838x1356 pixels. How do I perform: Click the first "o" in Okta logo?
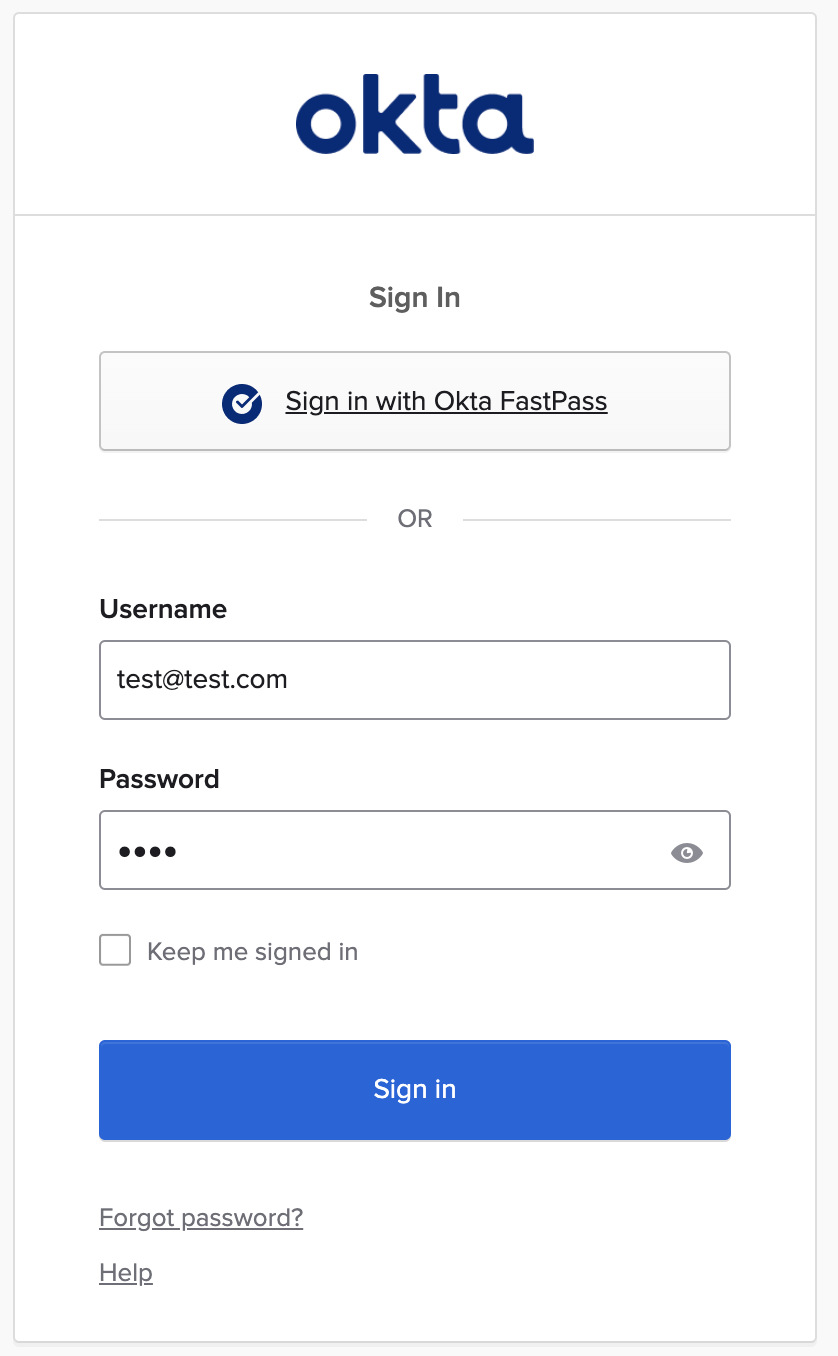coord(328,122)
